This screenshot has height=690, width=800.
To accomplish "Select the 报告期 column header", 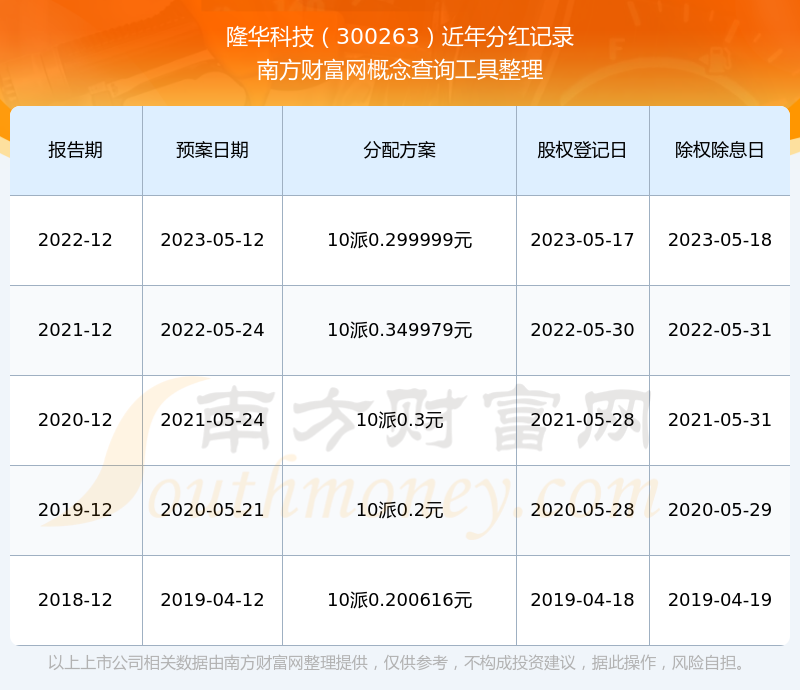I will click(x=76, y=150).
